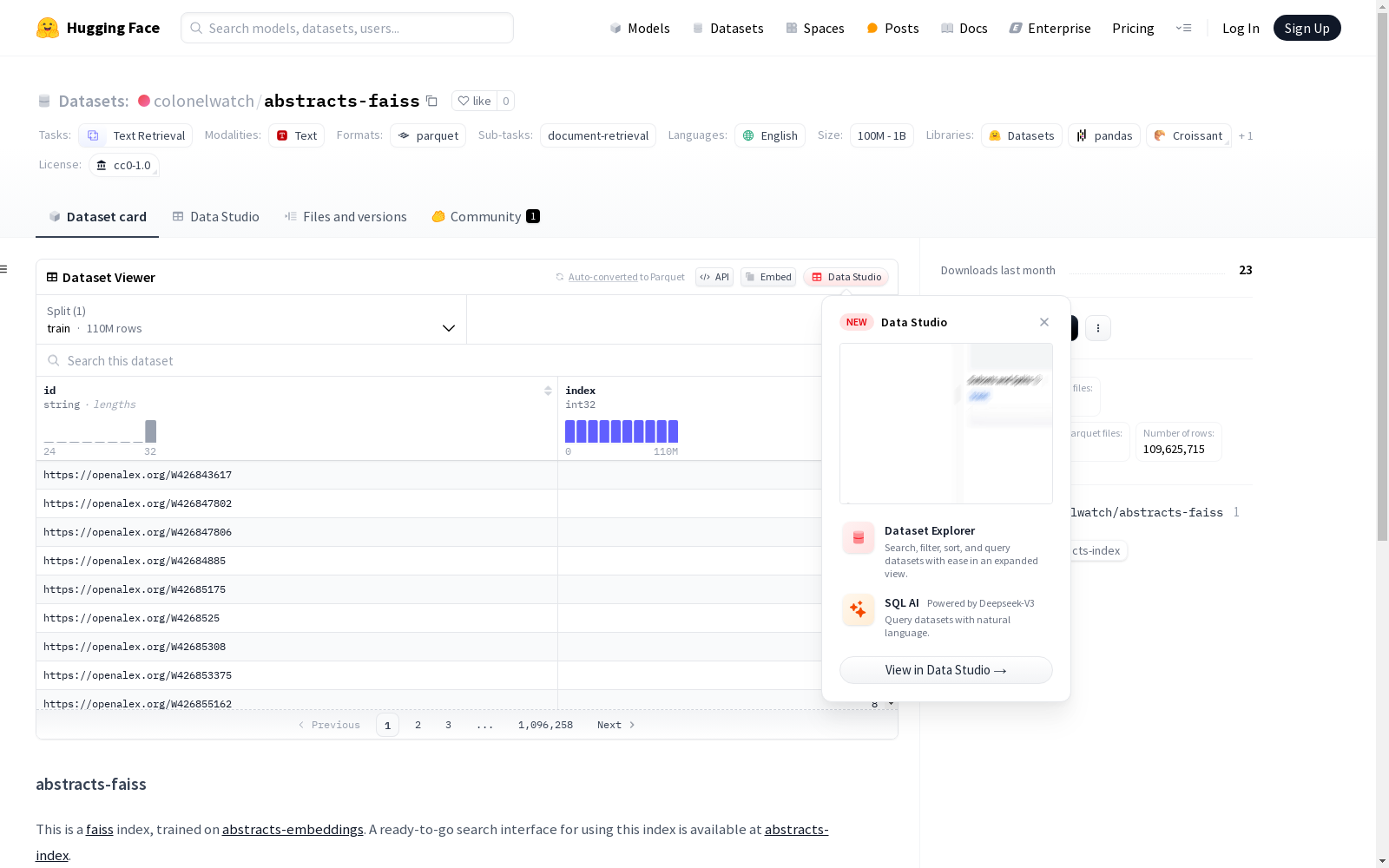
Task: Click the Embed button
Action: (768, 277)
